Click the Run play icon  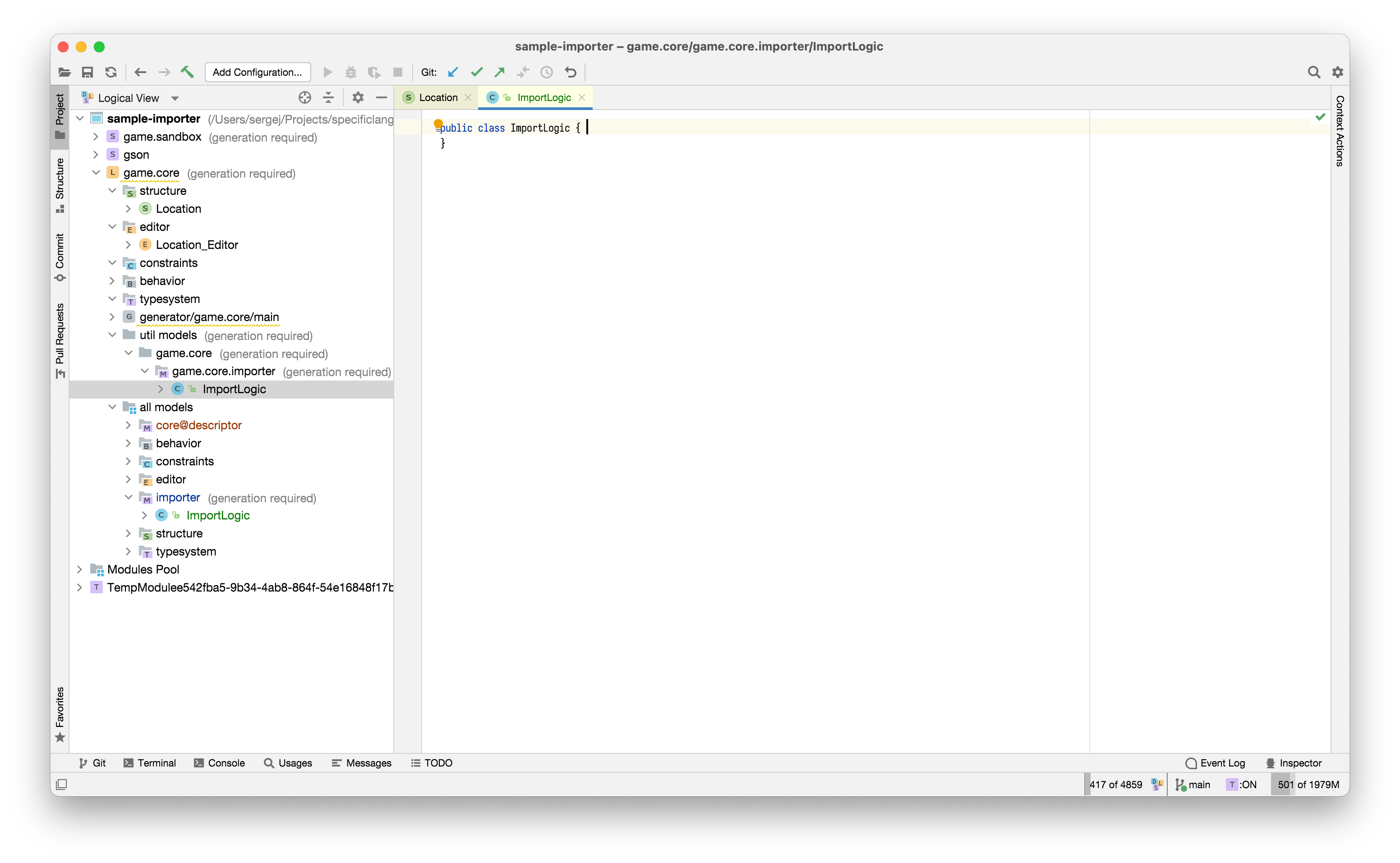[x=328, y=72]
